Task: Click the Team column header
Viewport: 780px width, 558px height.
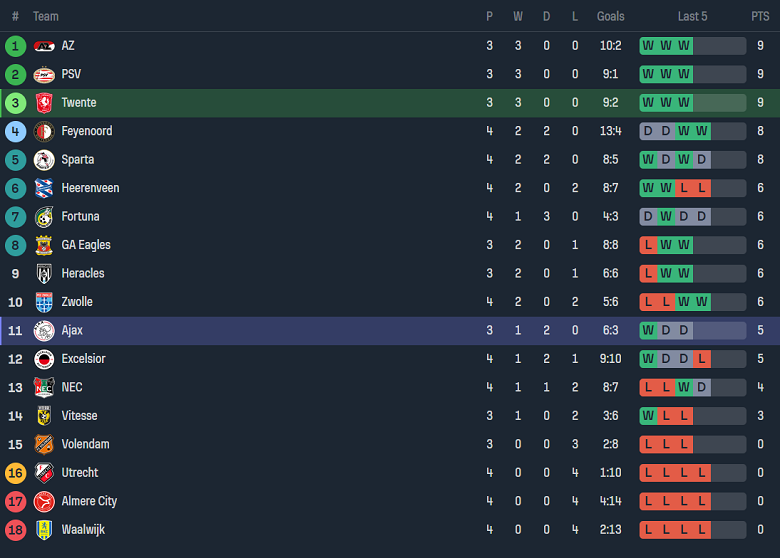Action: coord(46,16)
